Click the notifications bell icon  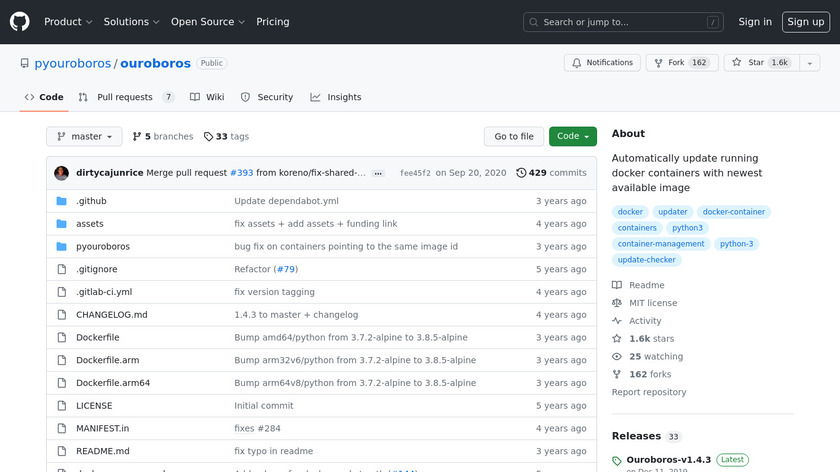point(576,63)
